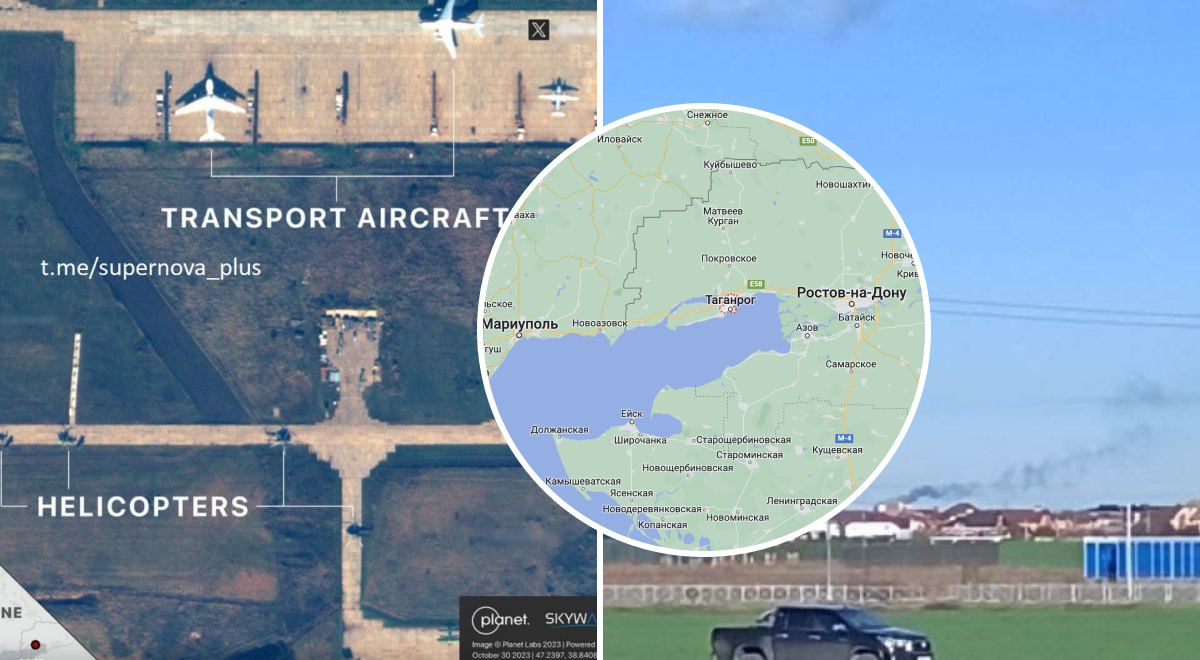
Task: Click the X logo icon on satellite image
Action: click(539, 30)
